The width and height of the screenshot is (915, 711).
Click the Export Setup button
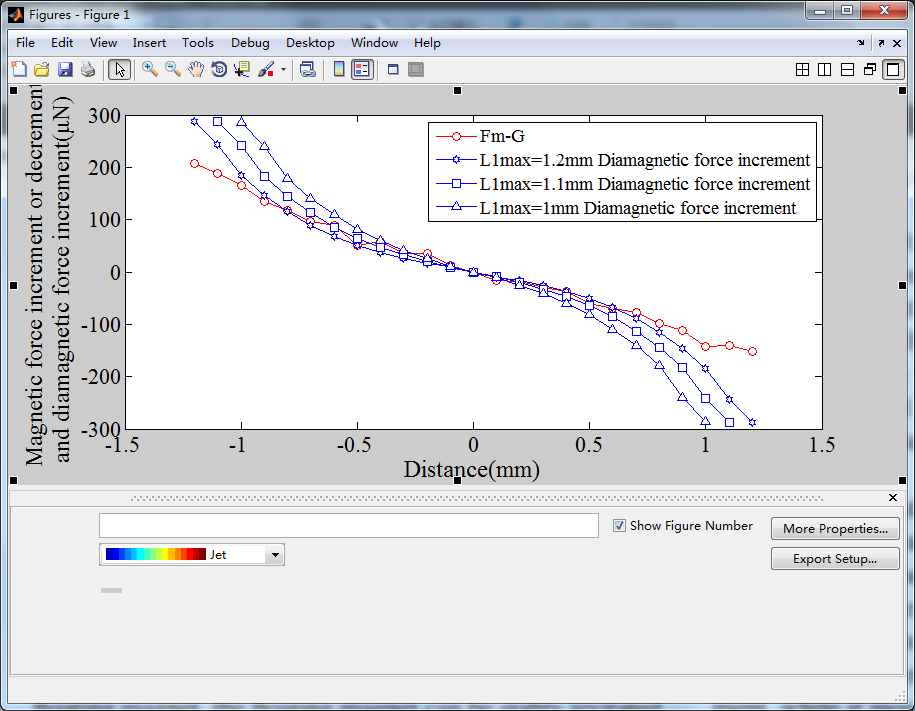(835, 559)
